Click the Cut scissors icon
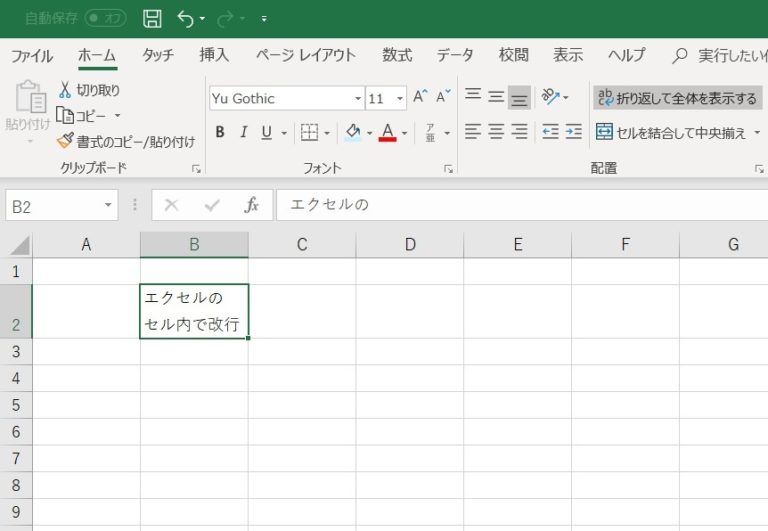The image size is (768, 531). point(66,90)
